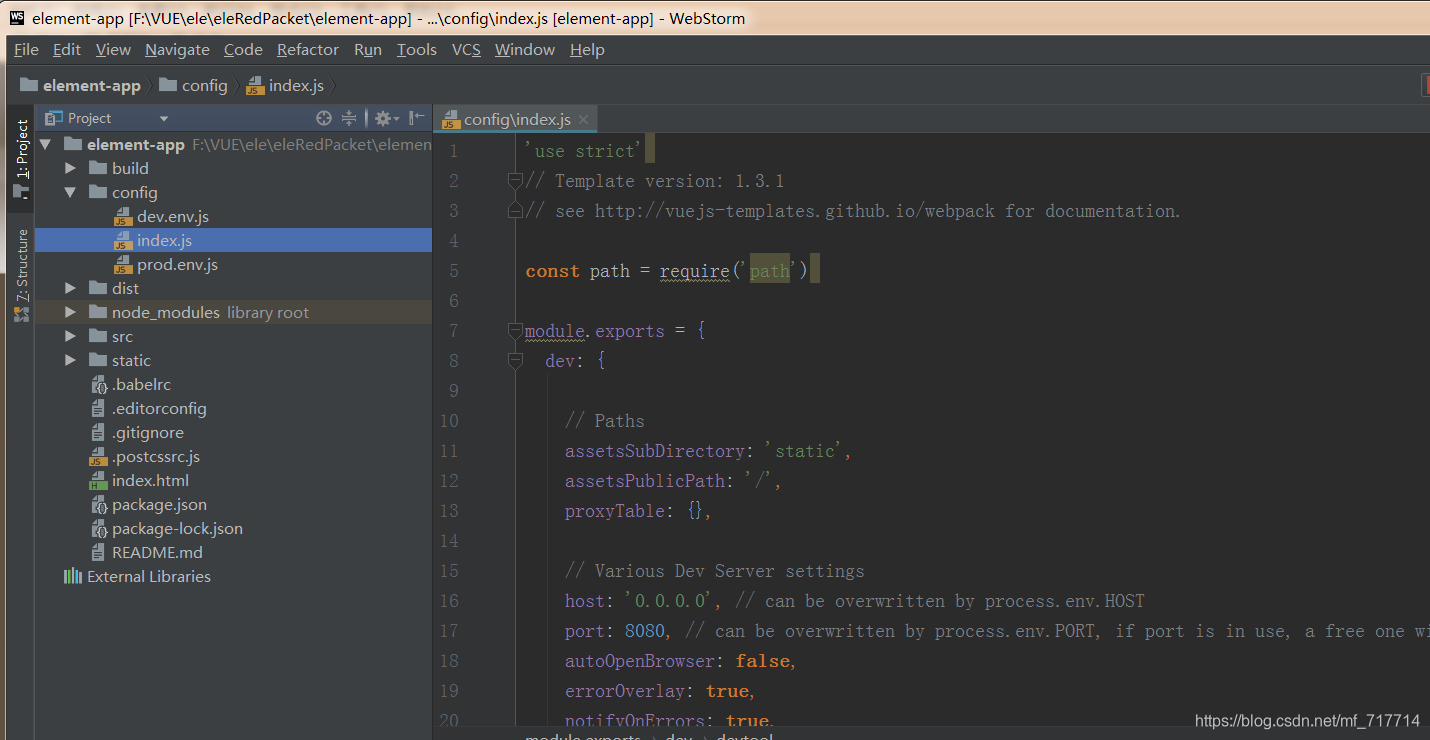Screen dimensions: 1430x740
Task: Hide the Project tool window with arrow icon
Action: point(417,118)
